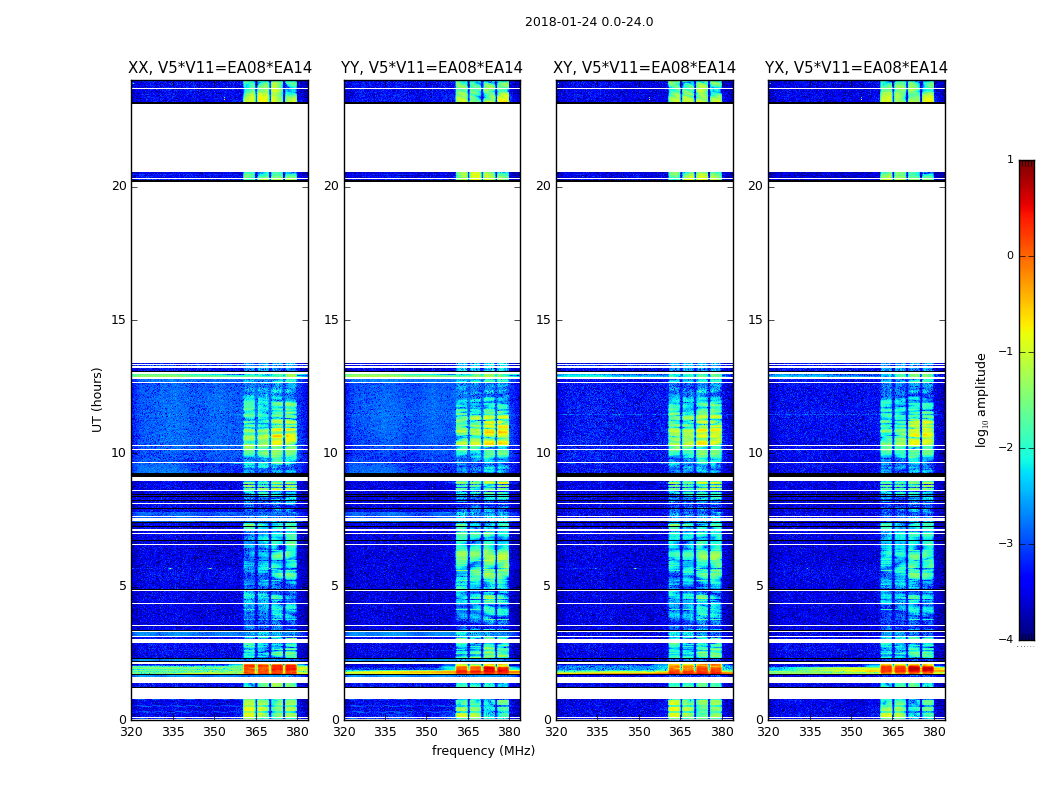Click the red high-amplitude band in the XX panel

coord(270,669)
